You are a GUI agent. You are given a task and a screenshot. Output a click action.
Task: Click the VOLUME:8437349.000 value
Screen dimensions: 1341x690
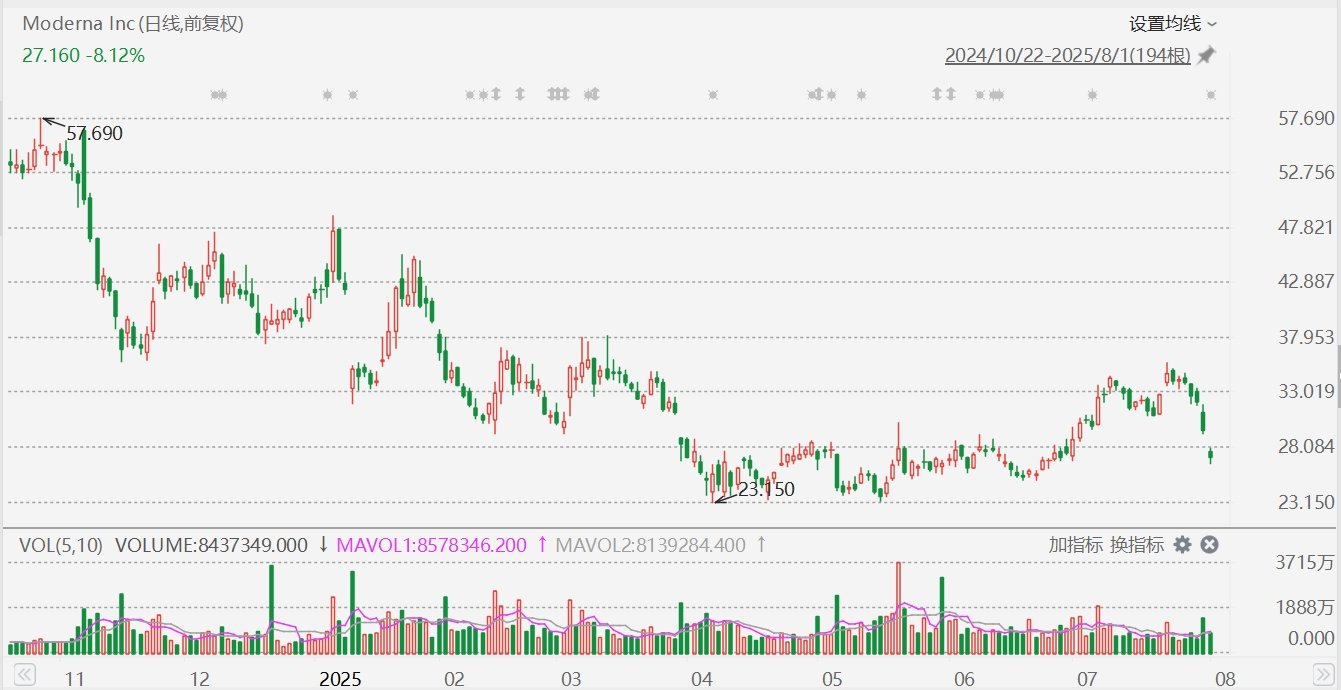212,545
